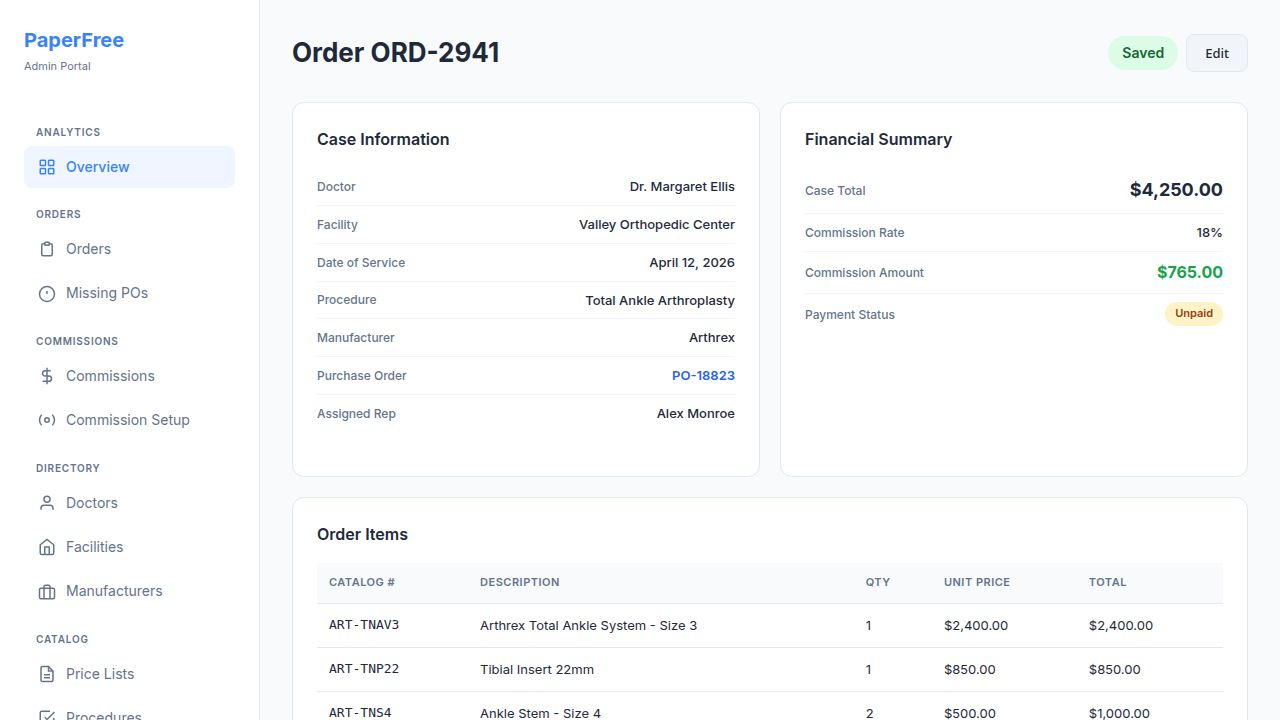Click the Overview grid icon in sidebar
Image resolution: width=1280 pixels, height=720 pixels.
[x=47, y=167]
